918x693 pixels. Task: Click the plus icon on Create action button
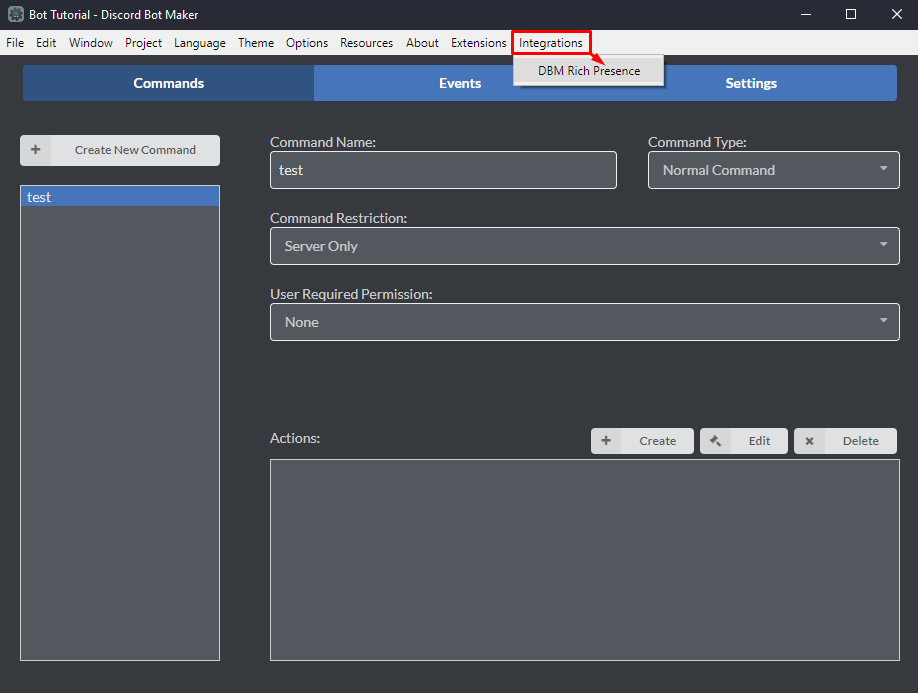click(x=606, y=441)
